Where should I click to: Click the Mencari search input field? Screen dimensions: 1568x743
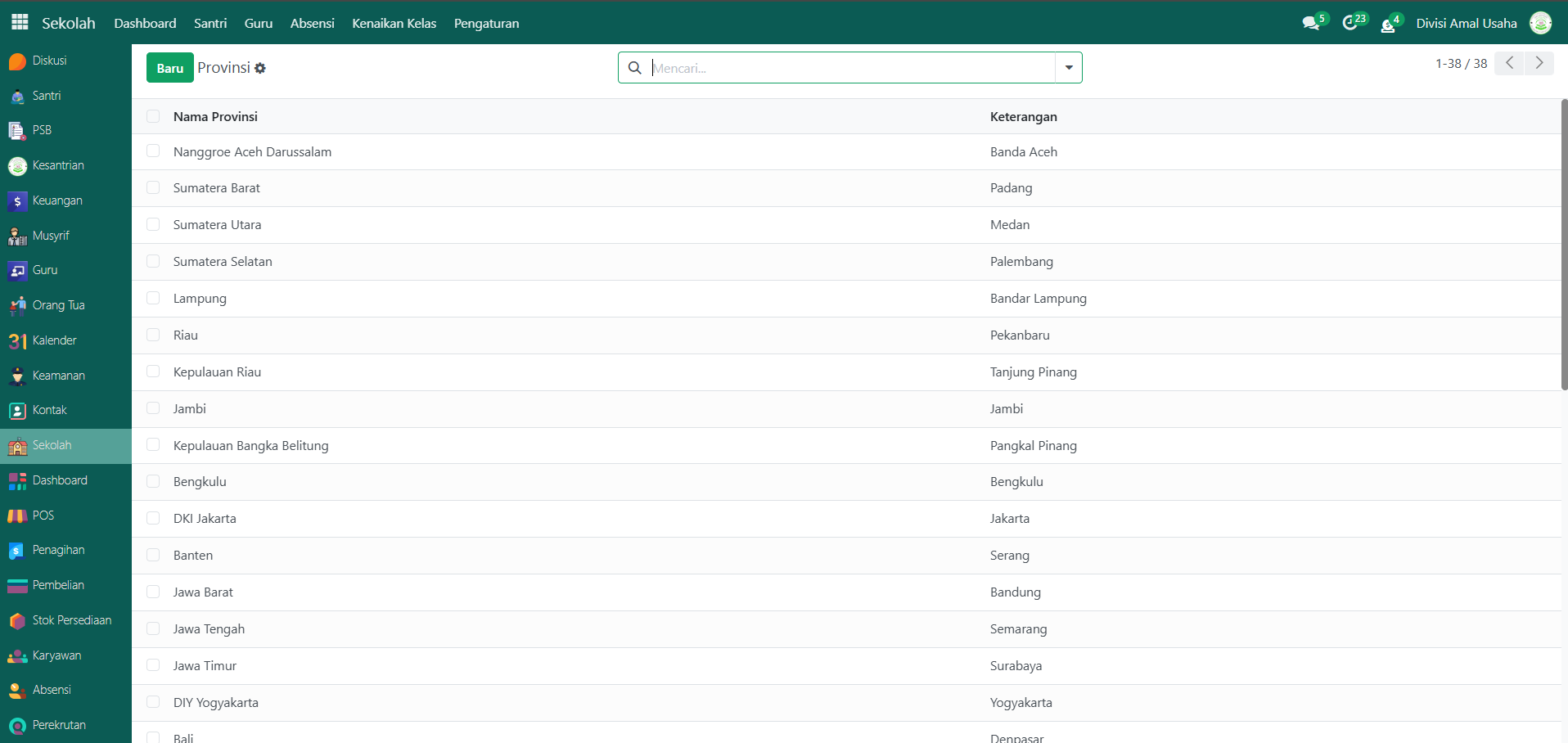(x=851, y=68)
